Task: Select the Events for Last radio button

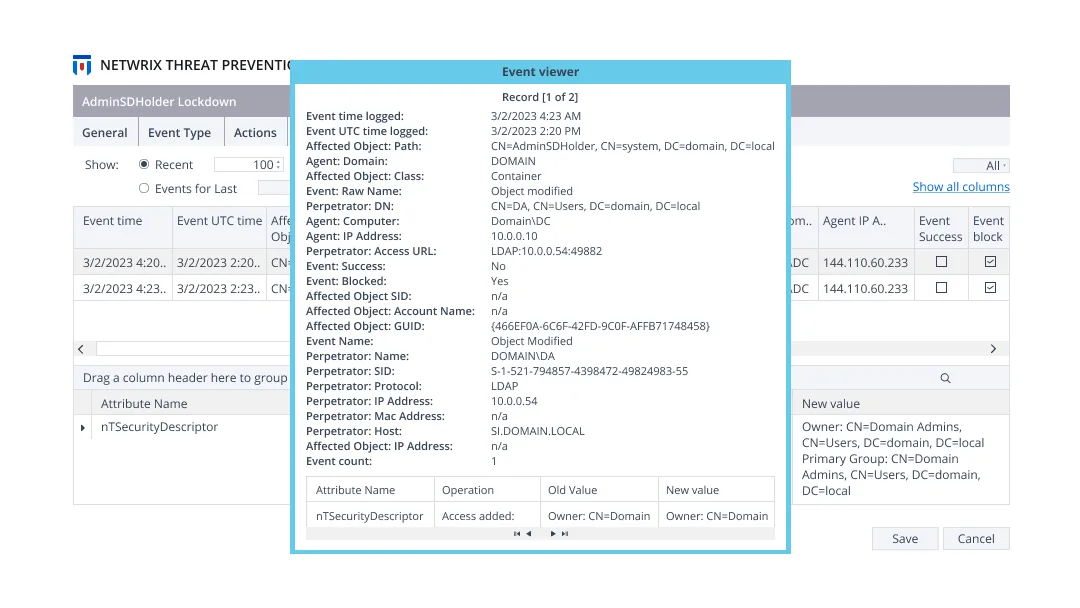Action: pos(144,188)
